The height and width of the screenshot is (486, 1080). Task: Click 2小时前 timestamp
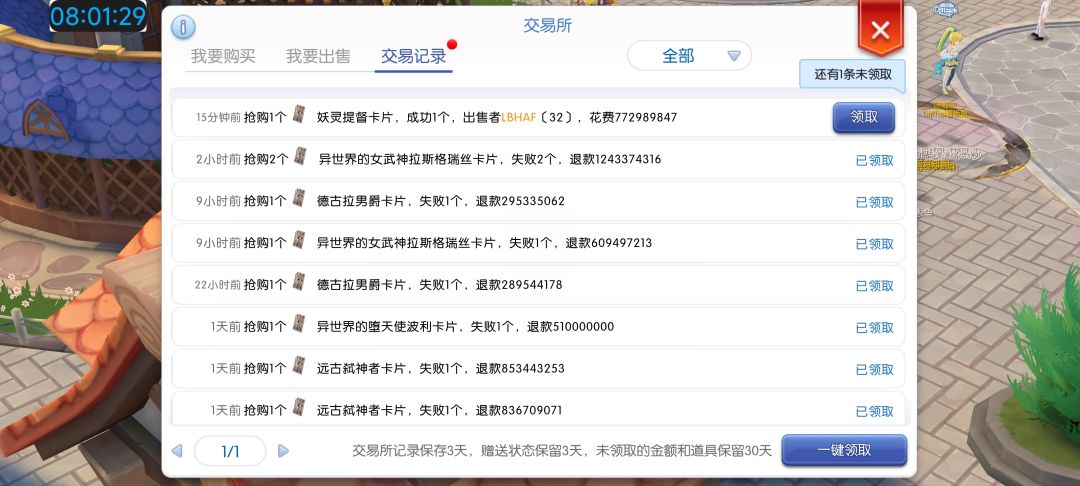click(x=218, y=160)
